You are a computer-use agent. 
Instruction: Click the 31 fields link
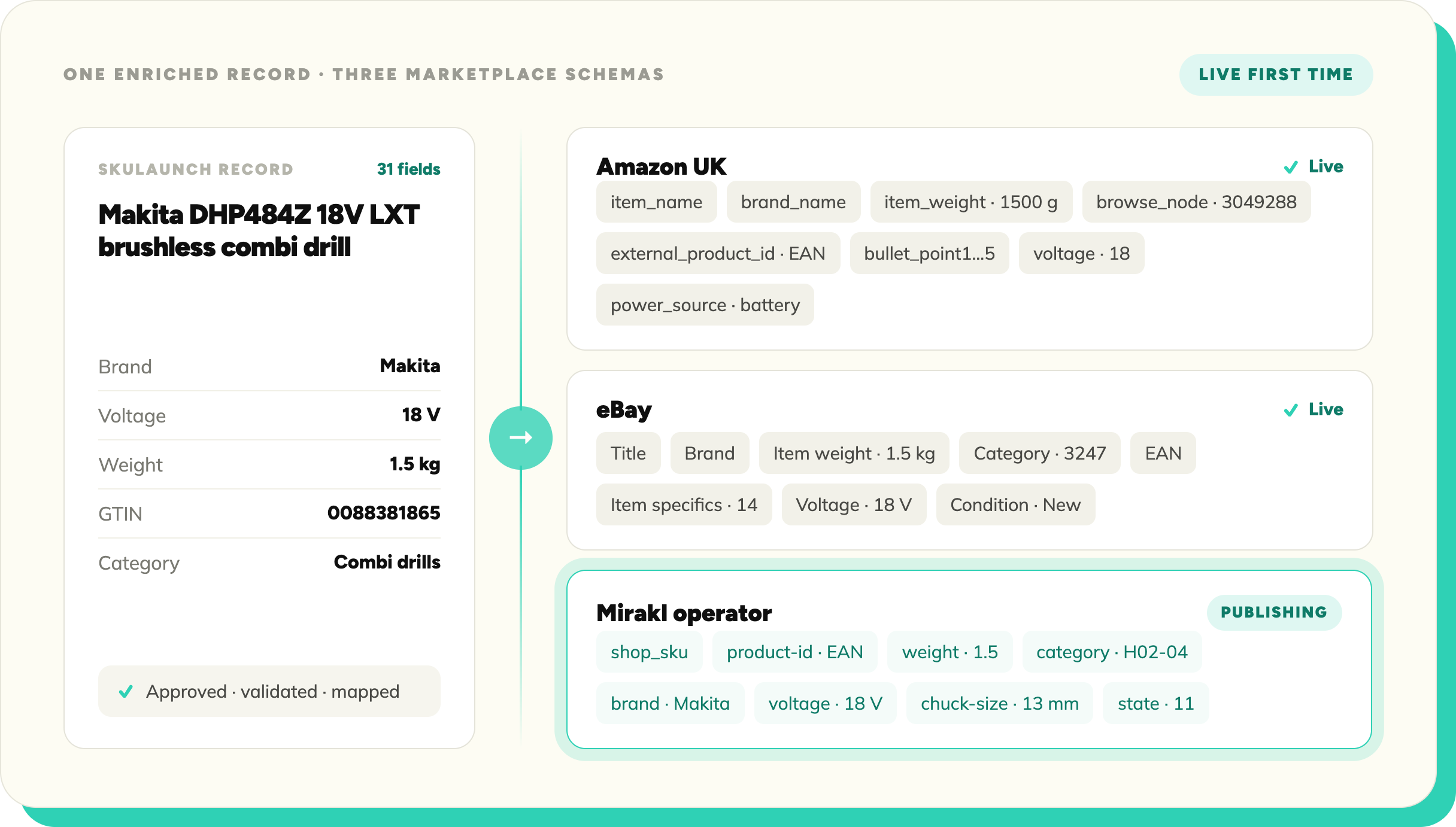(x=408, y=169)
